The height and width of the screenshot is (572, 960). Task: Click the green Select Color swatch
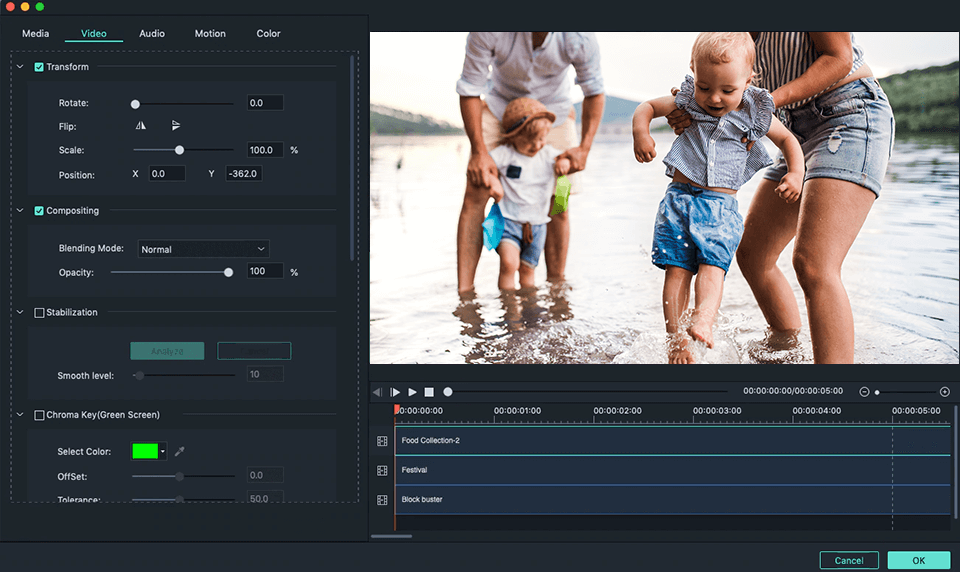coord(145,451)
